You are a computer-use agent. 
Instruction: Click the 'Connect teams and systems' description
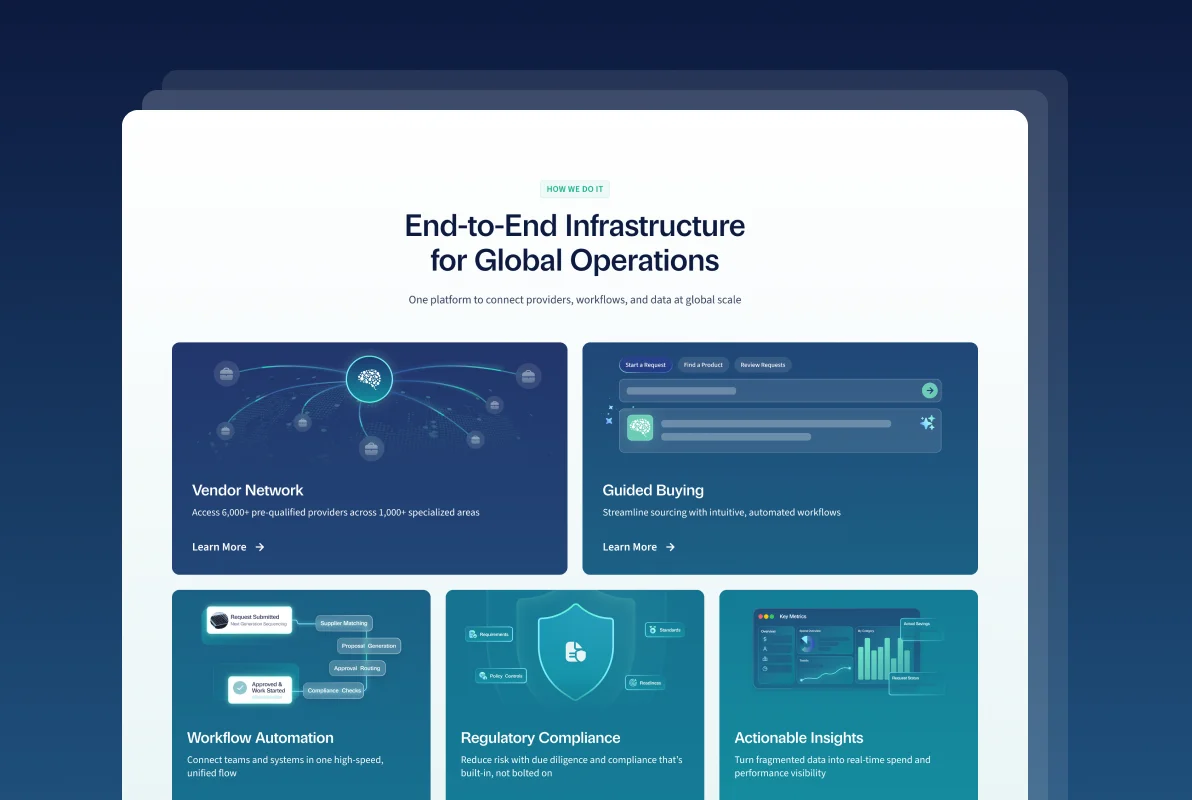click(285, 767)
